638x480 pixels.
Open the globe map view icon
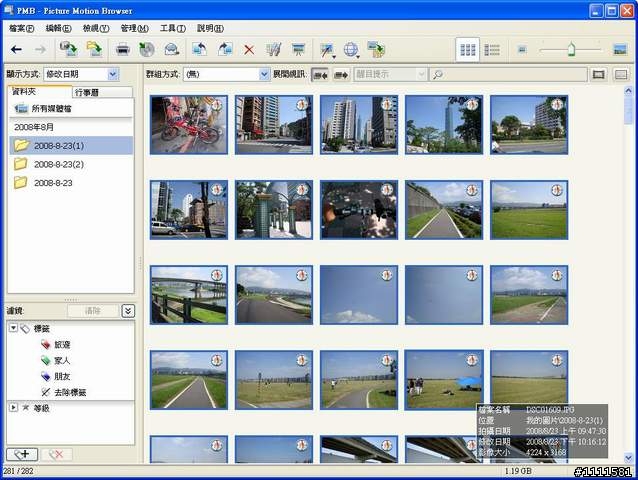(x=351, y=50)
